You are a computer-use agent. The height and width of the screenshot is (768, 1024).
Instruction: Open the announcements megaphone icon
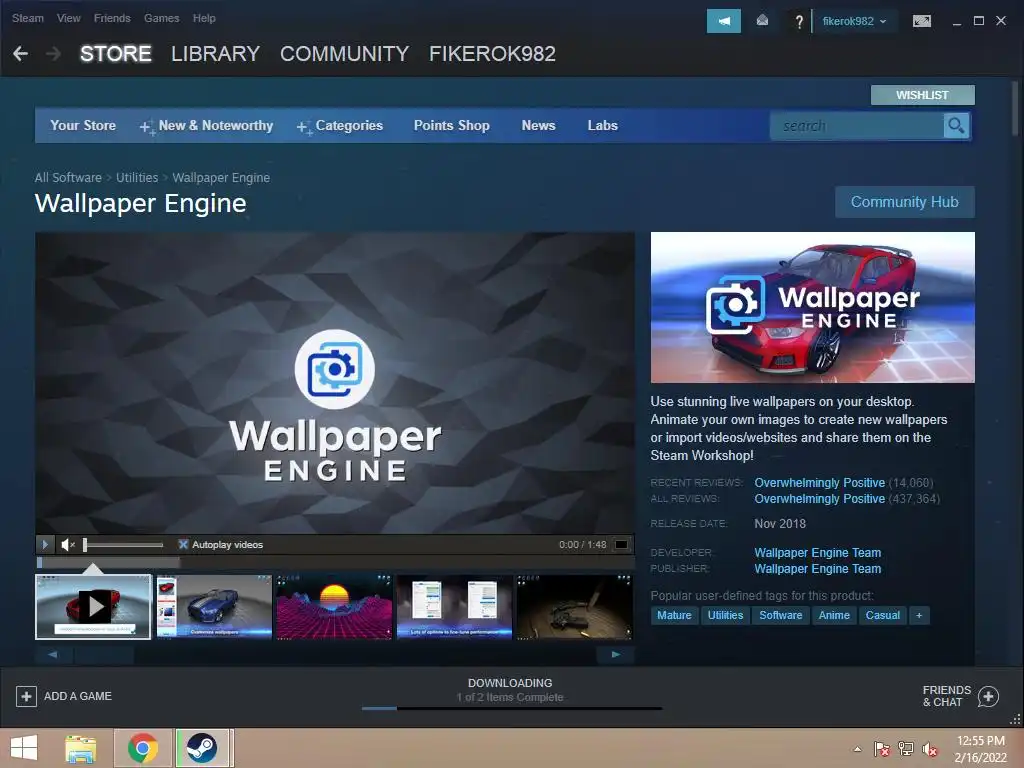tap(724, 21)
